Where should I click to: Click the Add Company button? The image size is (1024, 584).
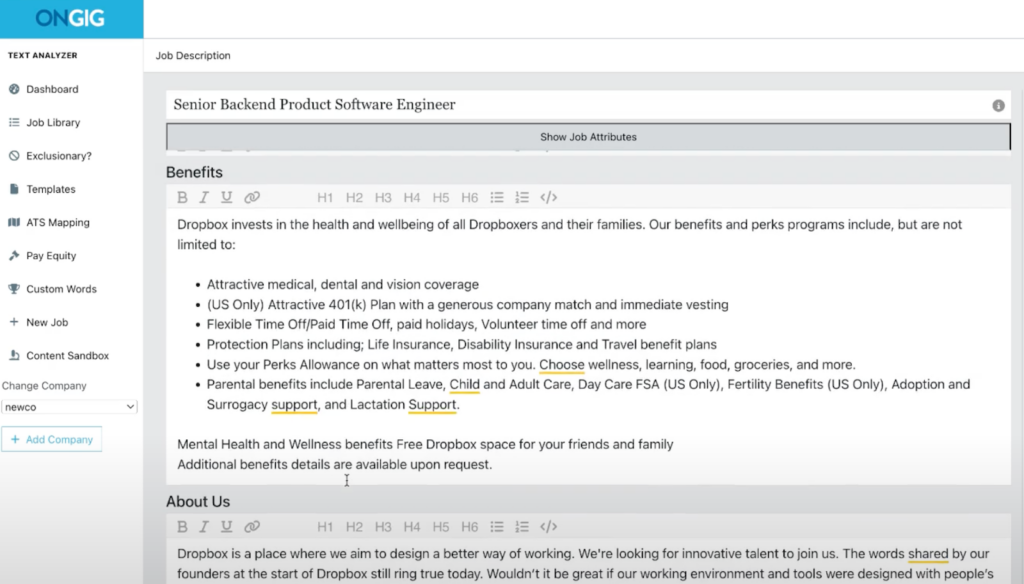pos(52,440)
